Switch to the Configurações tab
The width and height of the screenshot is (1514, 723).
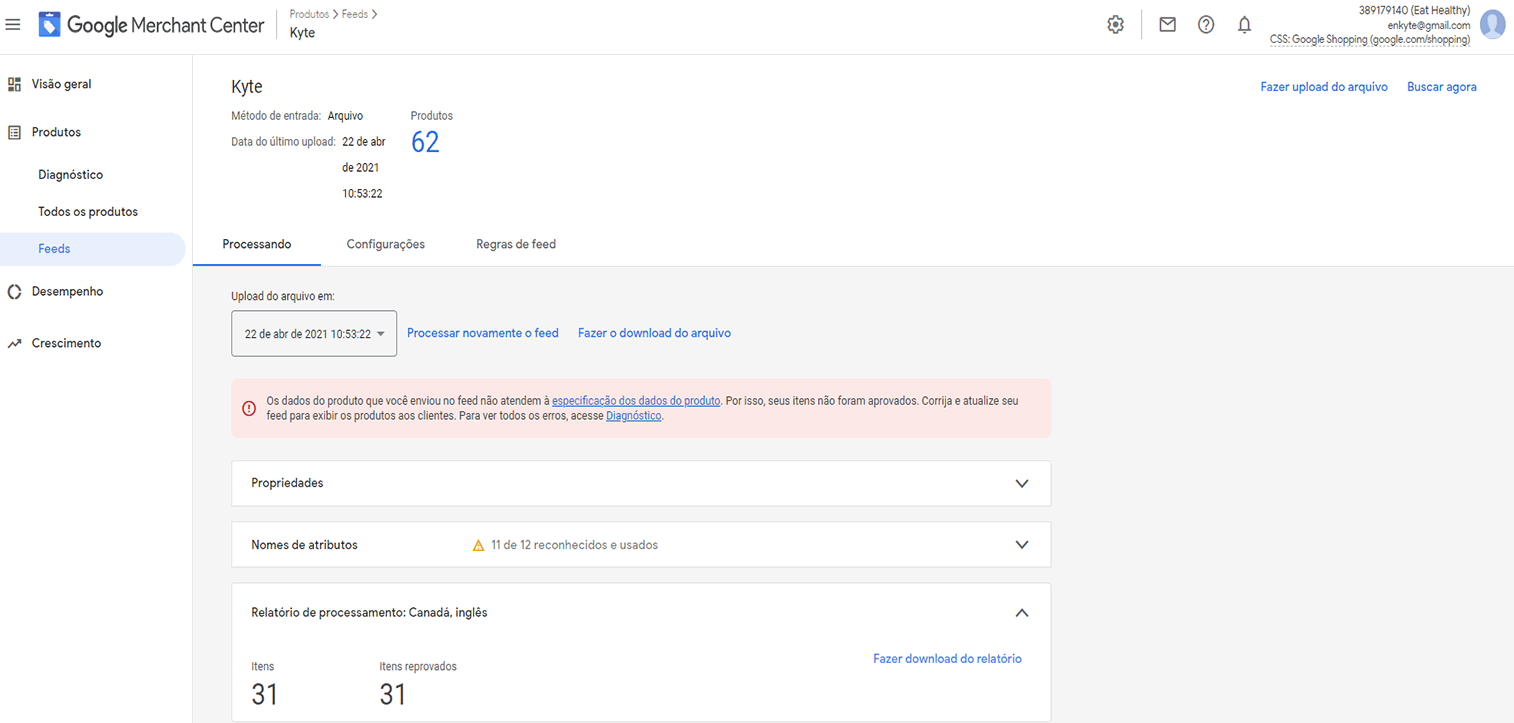(386, 244)
